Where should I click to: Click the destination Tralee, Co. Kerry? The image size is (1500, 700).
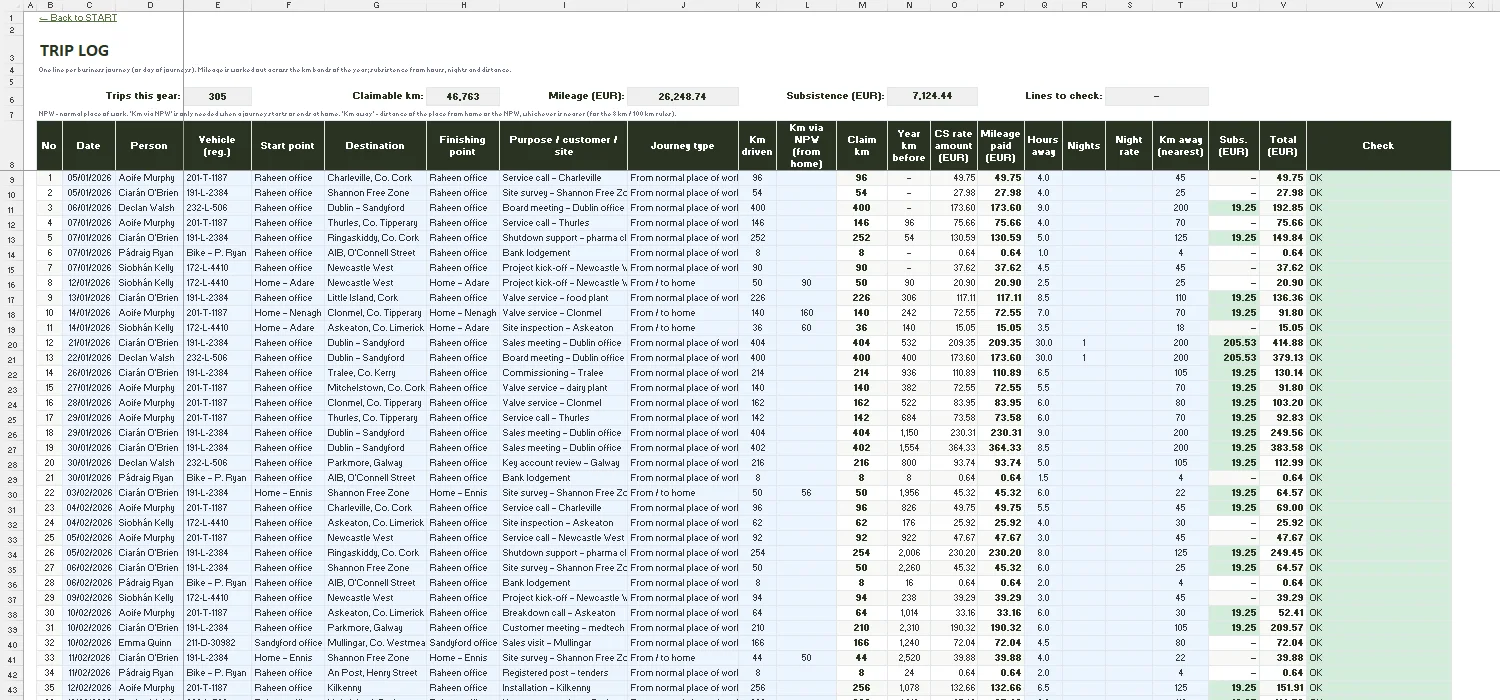(375, 373)
